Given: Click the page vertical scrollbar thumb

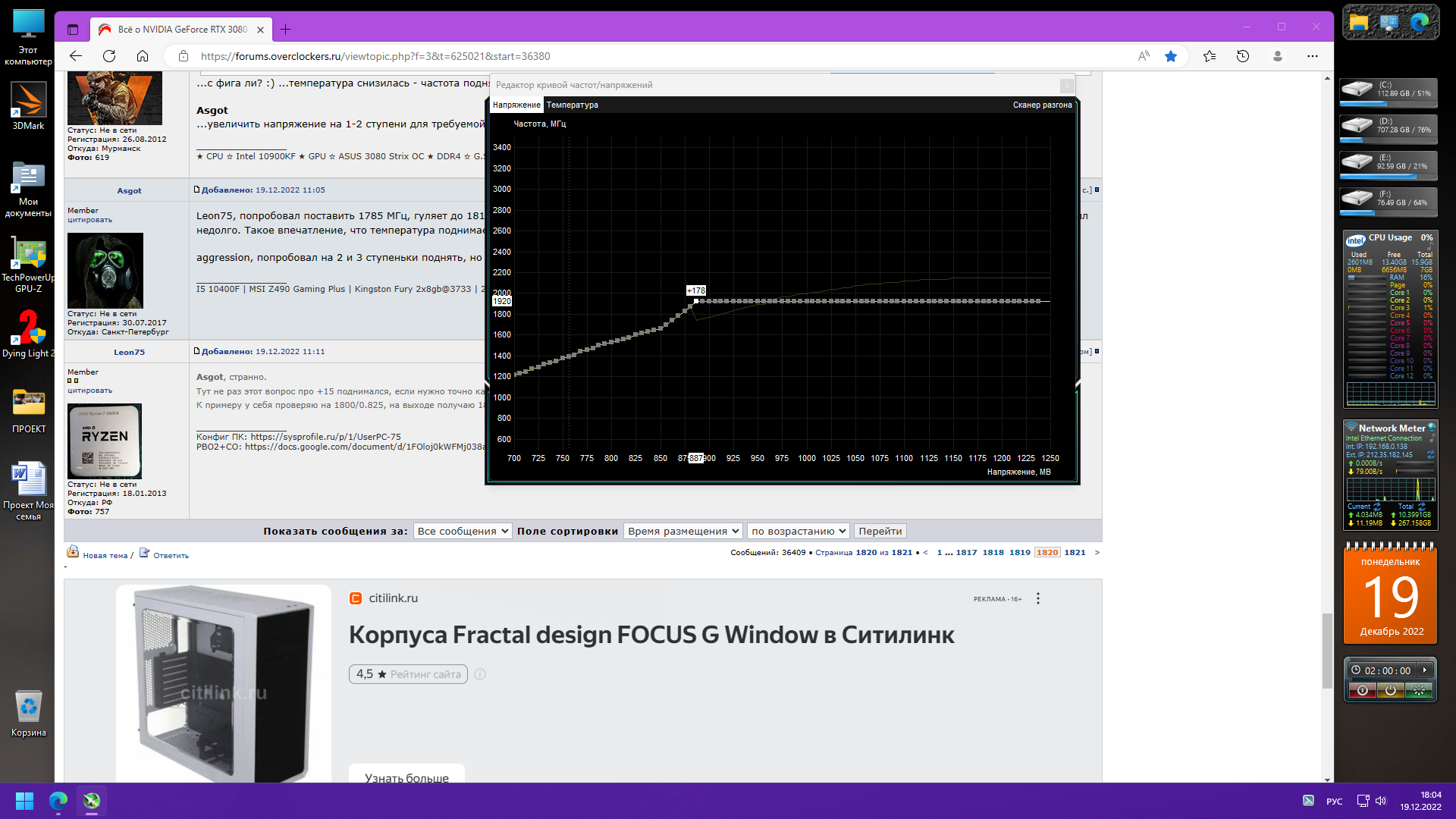Looking at the screenshot, I should (1327, 651).
